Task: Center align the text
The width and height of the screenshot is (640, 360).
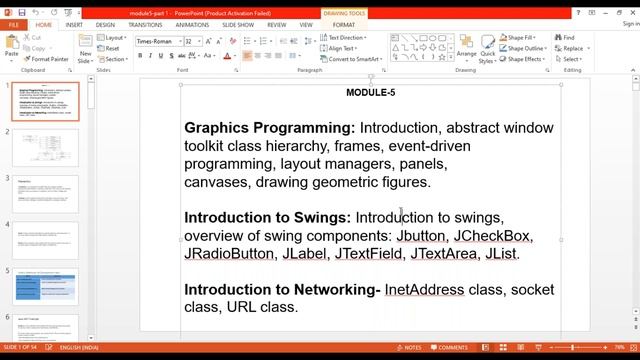Action: pyautogui.click(x=258, y=56)
